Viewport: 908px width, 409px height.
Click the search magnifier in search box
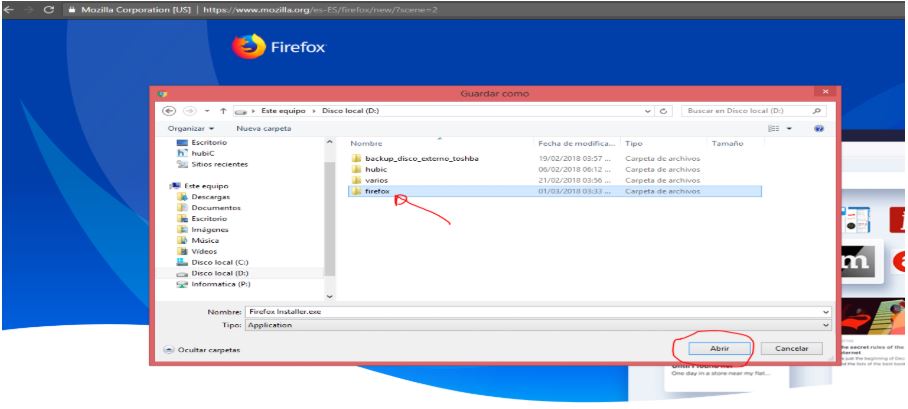click(x=818, y=111)
